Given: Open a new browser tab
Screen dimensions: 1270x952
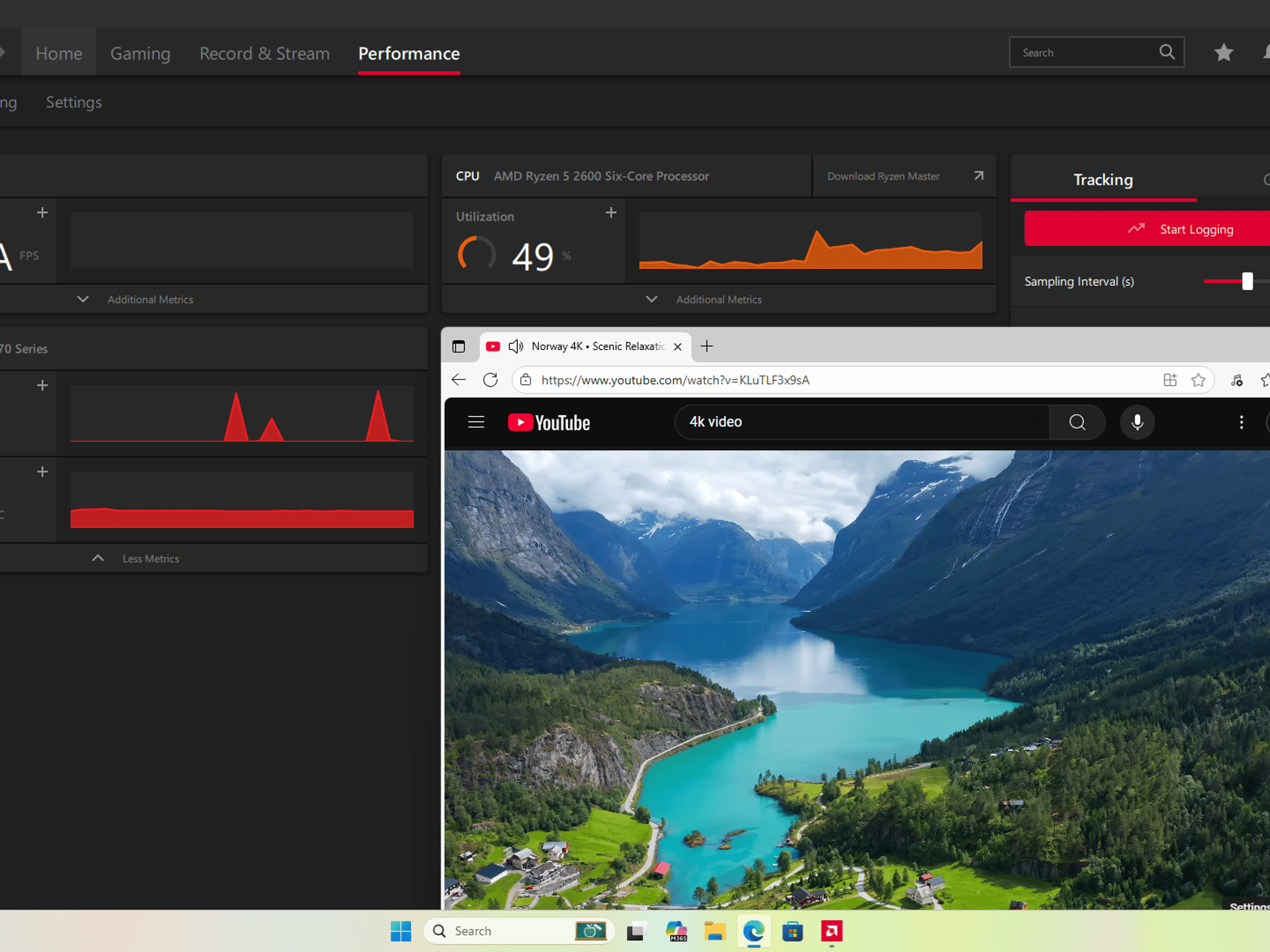Looking at the screenshot, I should pos(707,346).
